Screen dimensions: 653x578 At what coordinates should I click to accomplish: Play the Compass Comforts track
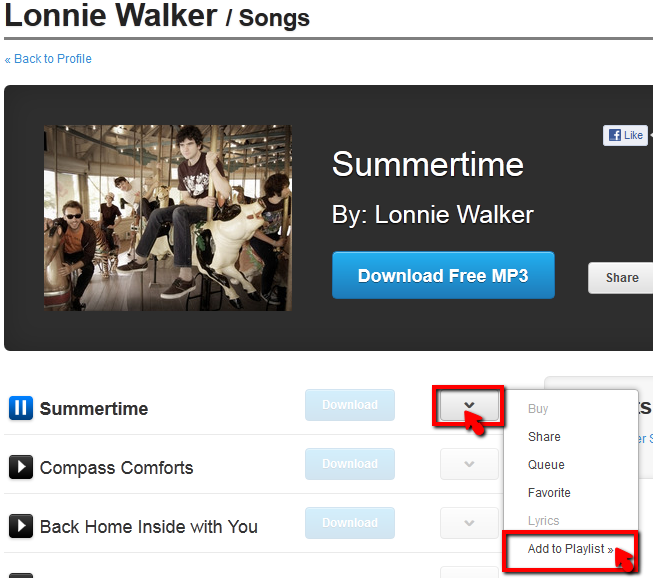pos(20,467)
